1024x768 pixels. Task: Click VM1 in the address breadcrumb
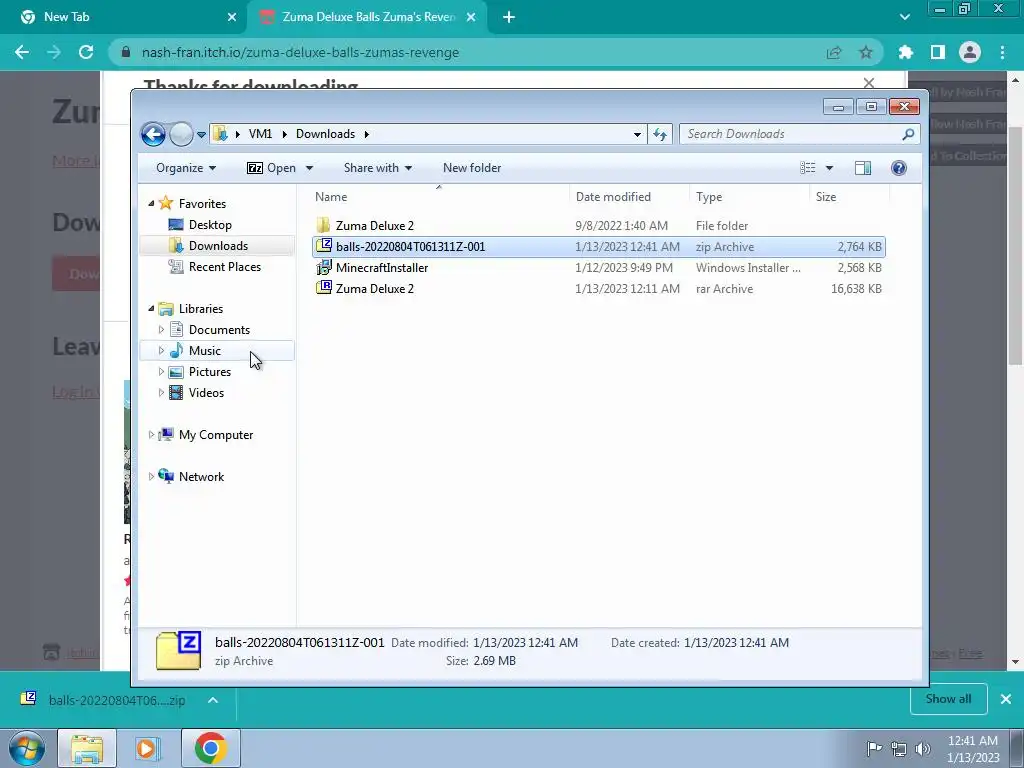pyautogui.click(x=260, y=134)
